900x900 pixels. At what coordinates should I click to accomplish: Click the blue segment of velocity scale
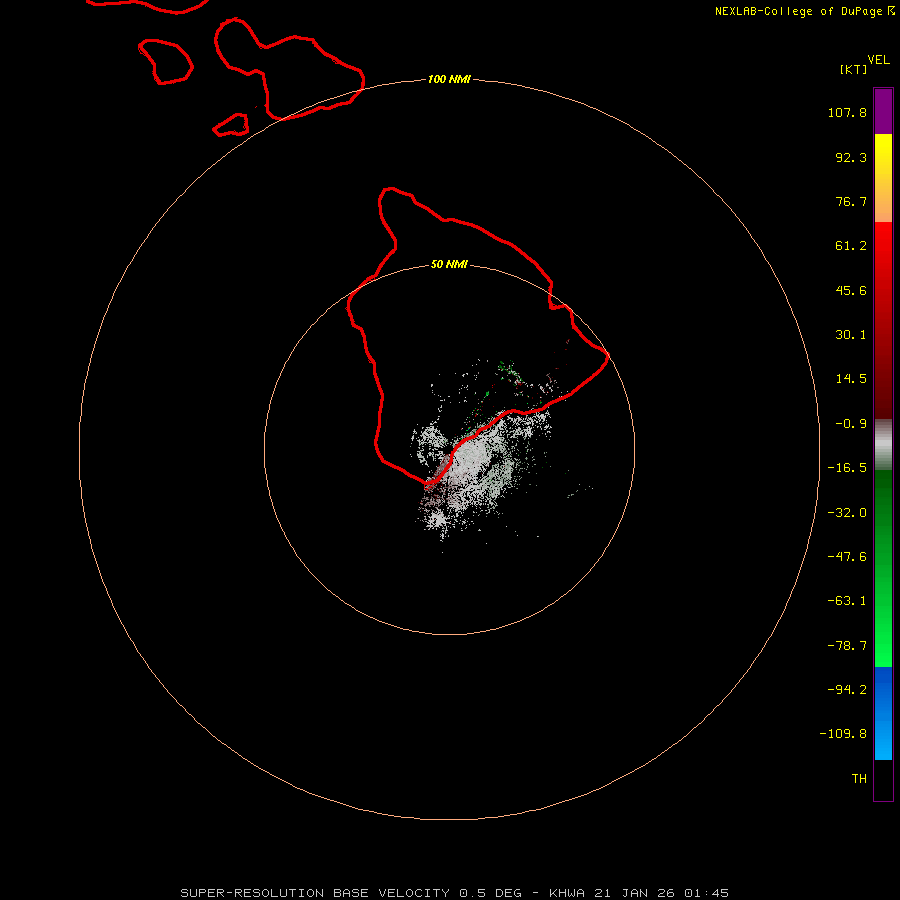(883, 713)
